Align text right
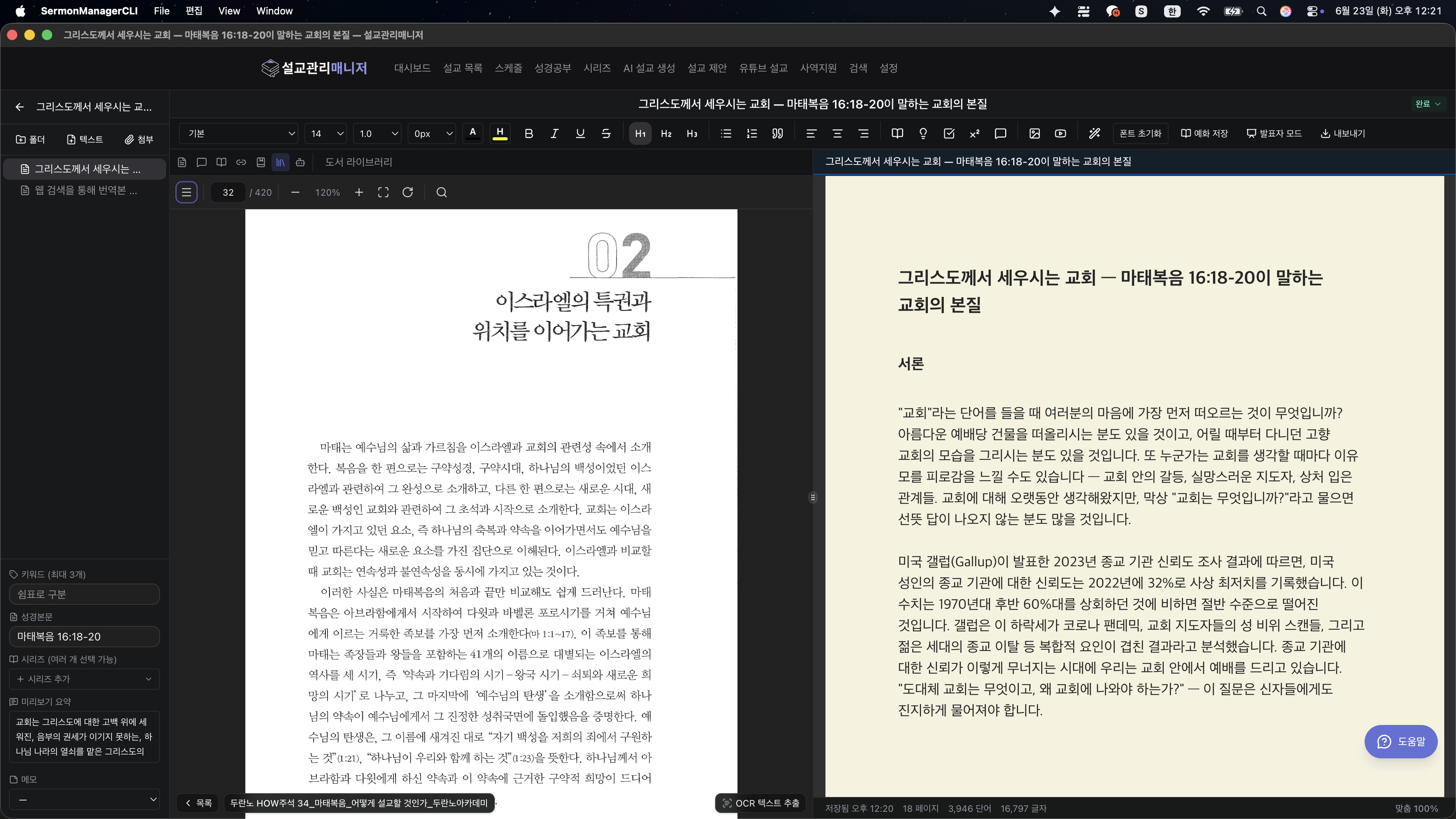Screen dimensions: 1456x819 coord(863,133)
